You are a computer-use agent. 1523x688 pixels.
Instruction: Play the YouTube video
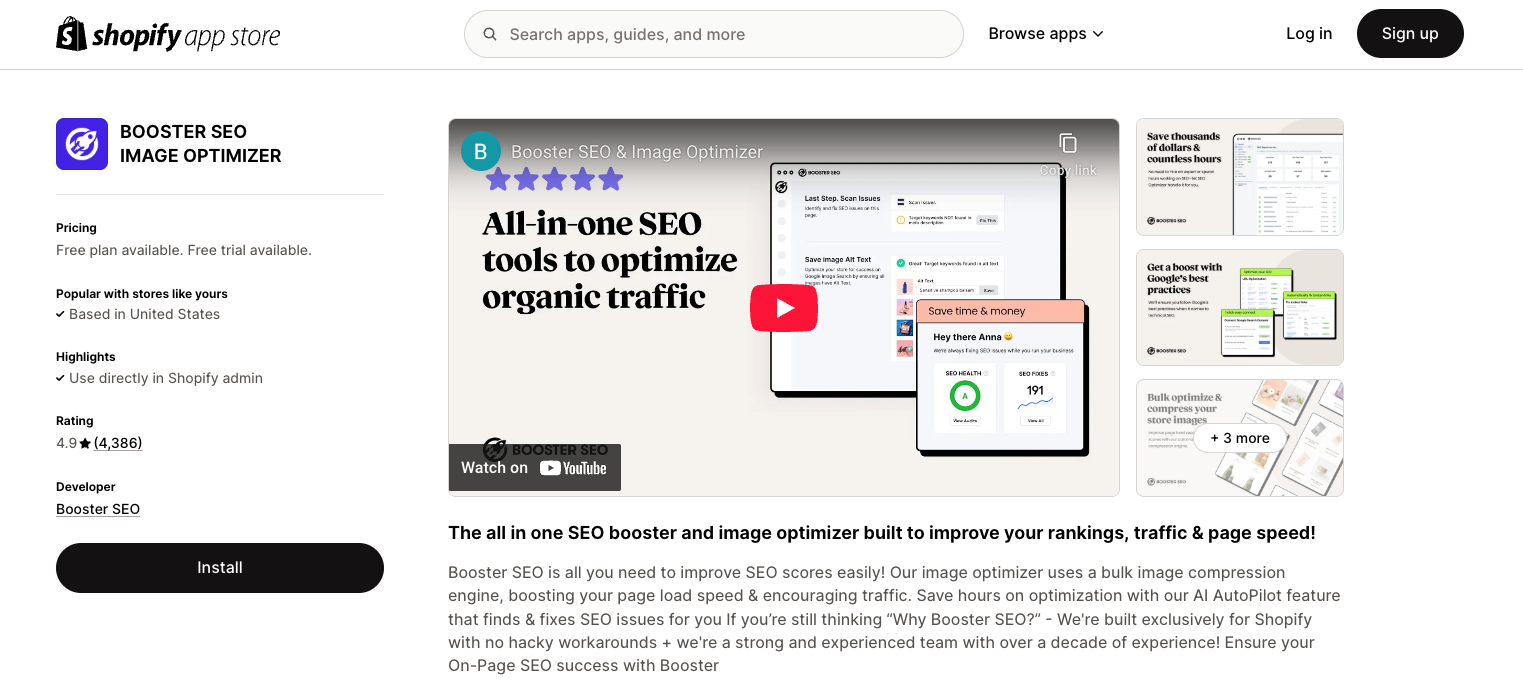point(784,308)
